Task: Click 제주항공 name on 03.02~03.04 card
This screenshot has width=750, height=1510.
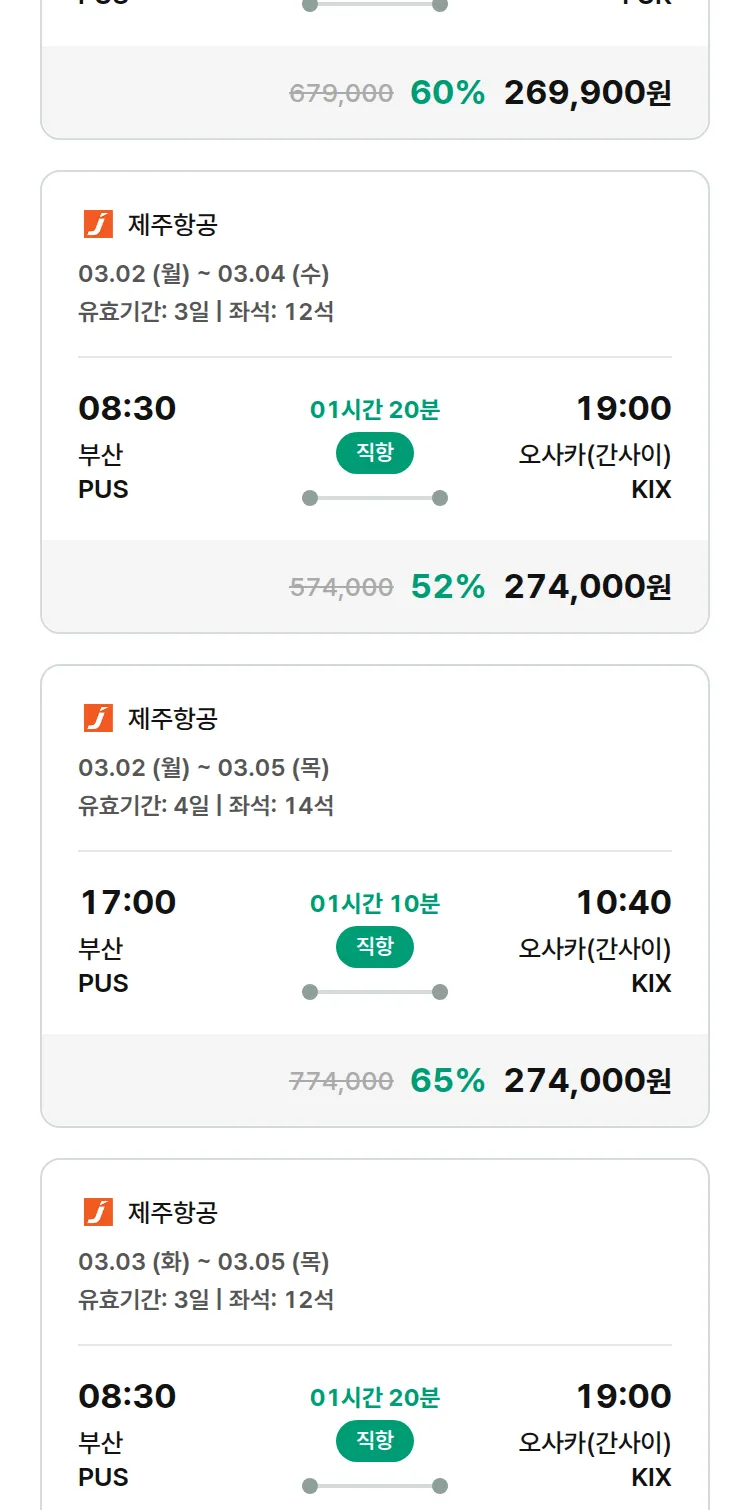Action: tap(172, 225)
